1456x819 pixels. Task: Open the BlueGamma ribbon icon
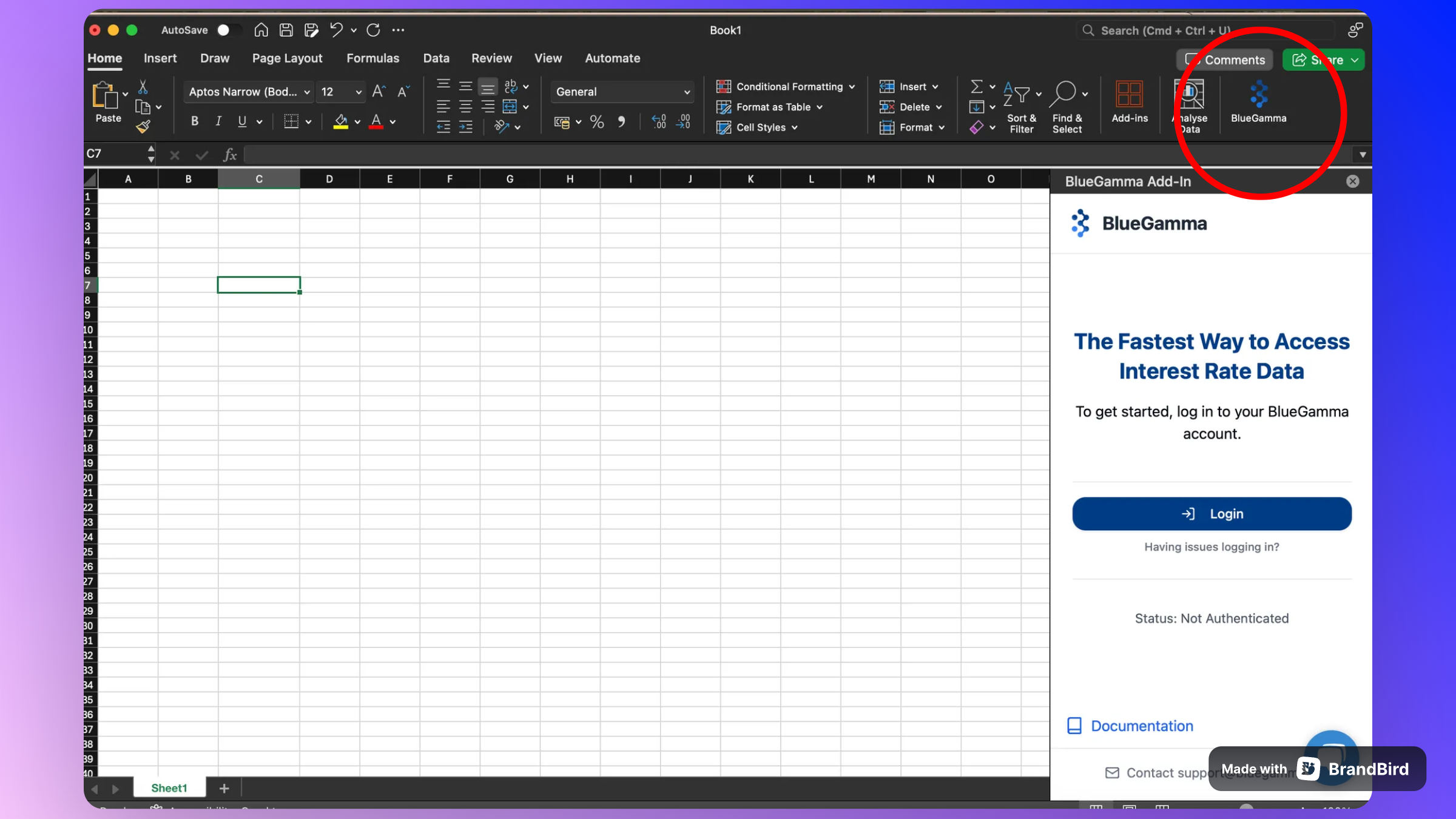(1258, 103)
